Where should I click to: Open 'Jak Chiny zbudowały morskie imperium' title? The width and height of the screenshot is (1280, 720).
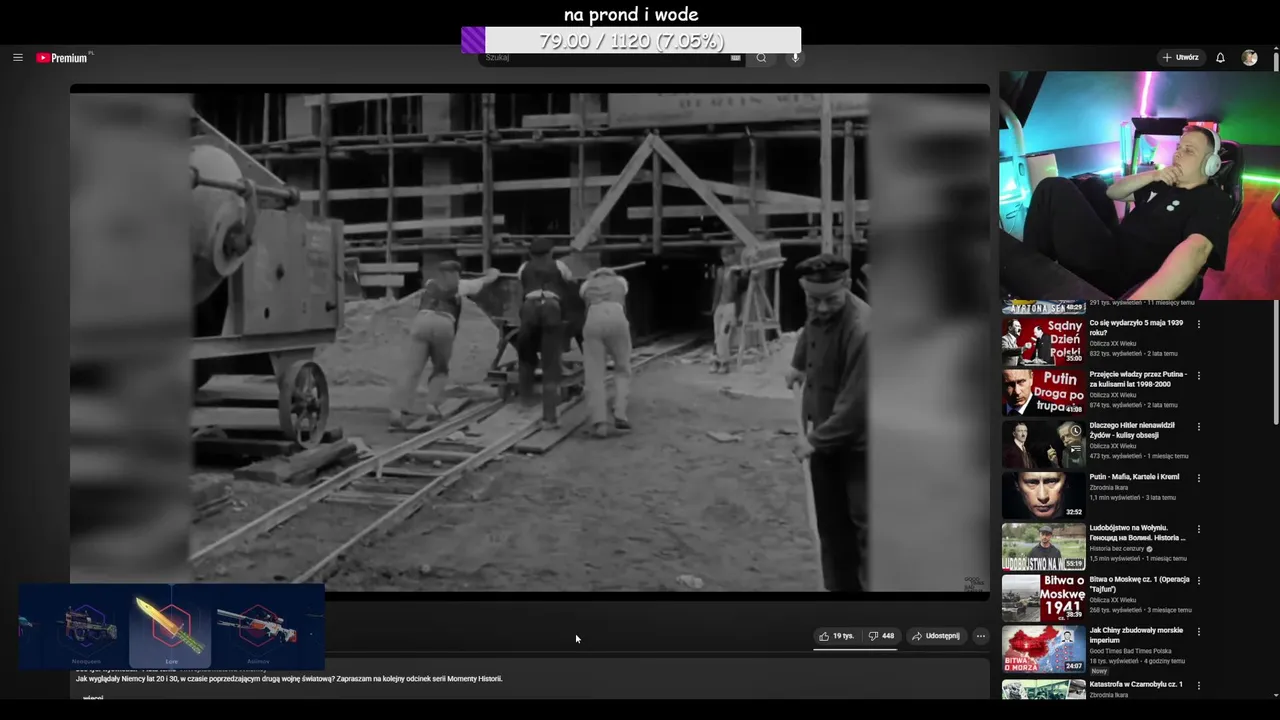pos(1136,635)
